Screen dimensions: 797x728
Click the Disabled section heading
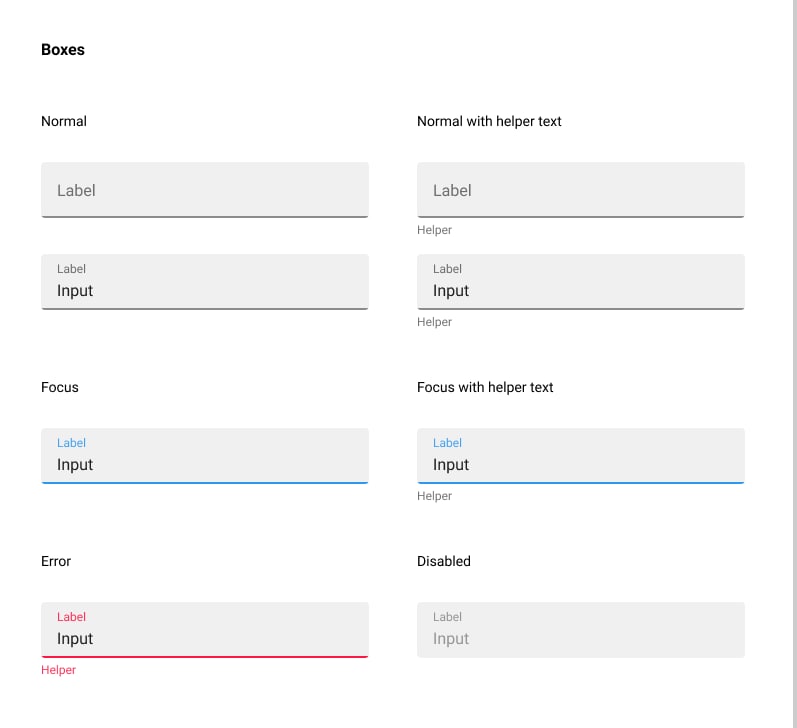coord(444,561)
